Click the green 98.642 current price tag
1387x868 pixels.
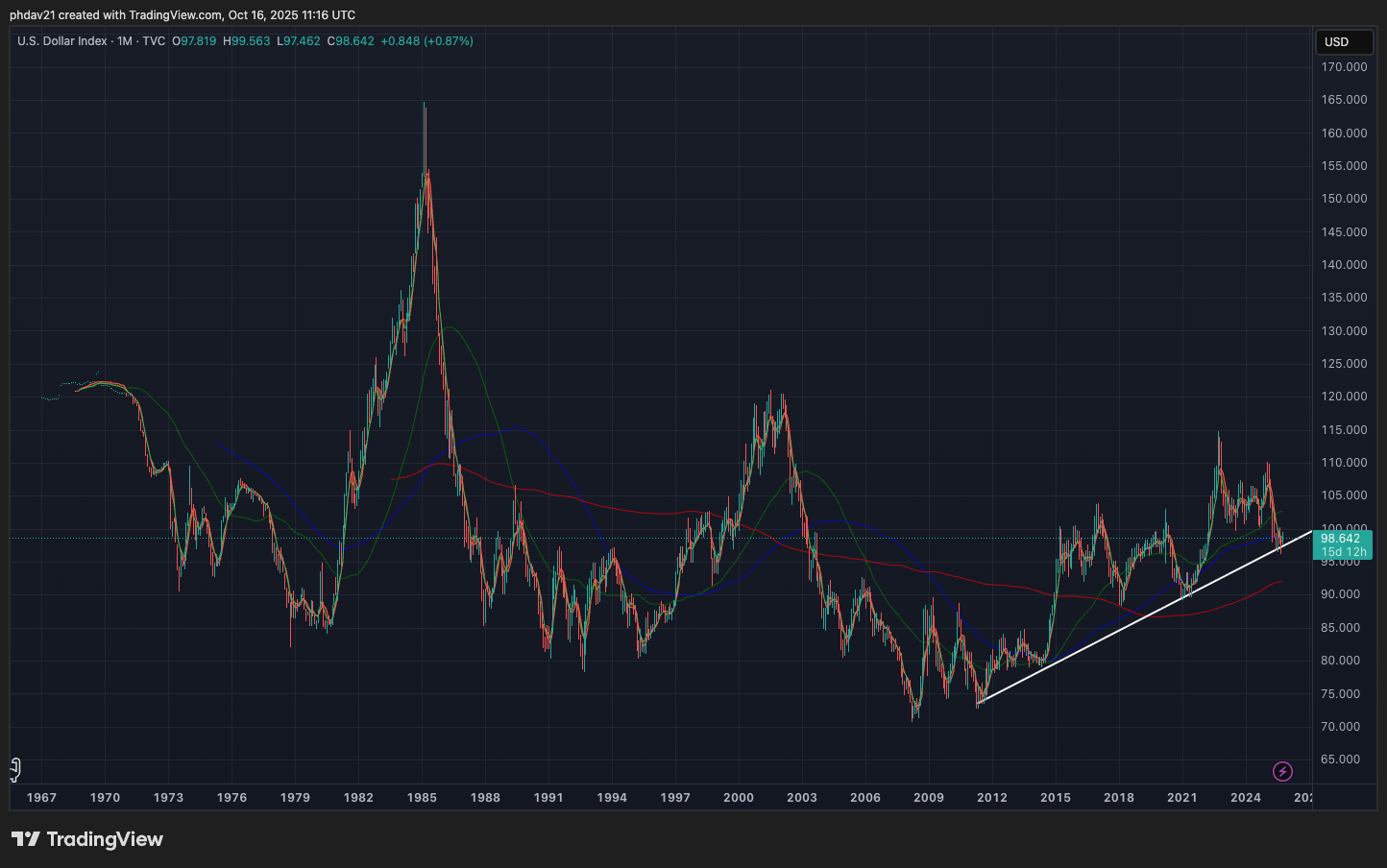click(1341, 539)
